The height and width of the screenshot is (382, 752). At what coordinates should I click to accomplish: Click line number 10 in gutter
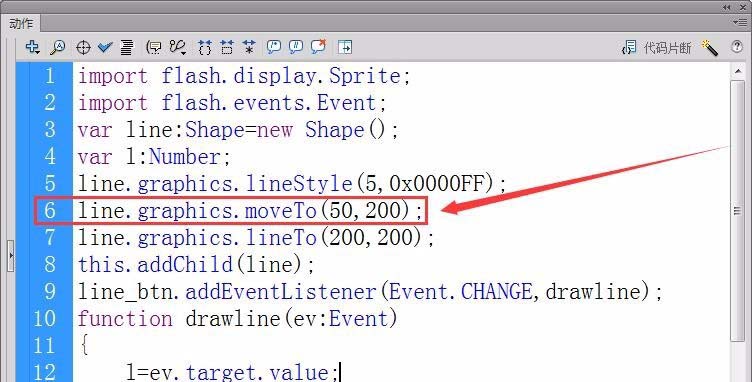45,318
